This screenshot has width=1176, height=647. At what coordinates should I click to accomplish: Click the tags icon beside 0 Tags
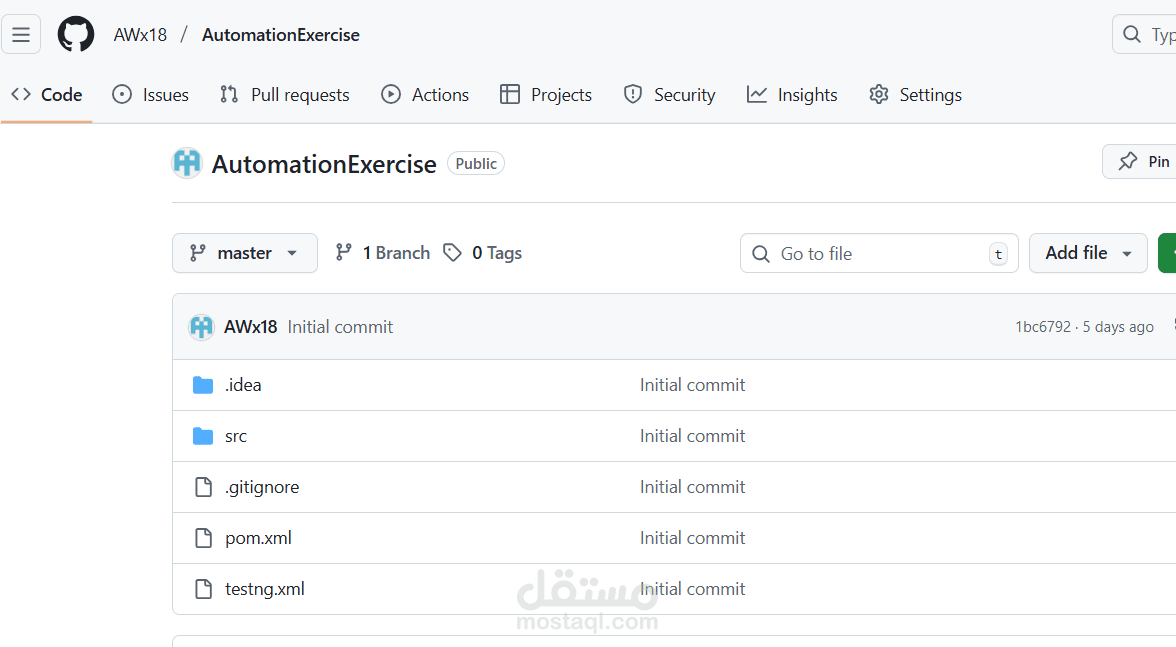pyautogui.click(x=453, y=252)
